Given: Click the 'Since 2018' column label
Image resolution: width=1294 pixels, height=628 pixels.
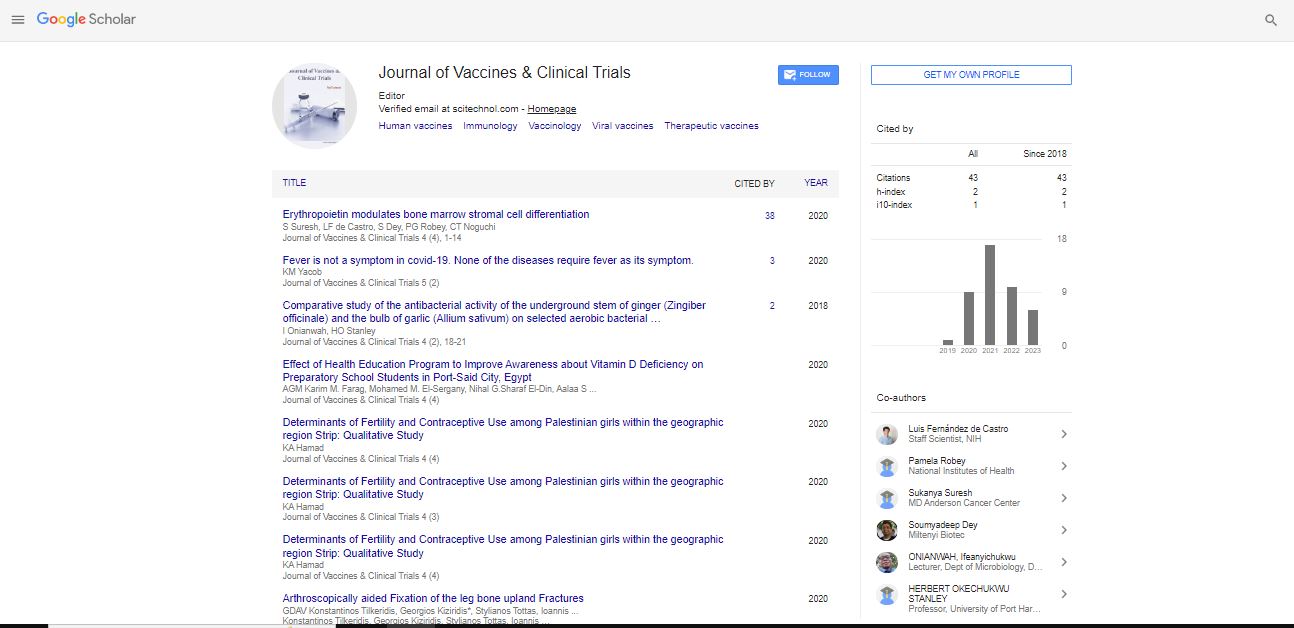Looking at the screenshot, I should [x=1045, y=154].
